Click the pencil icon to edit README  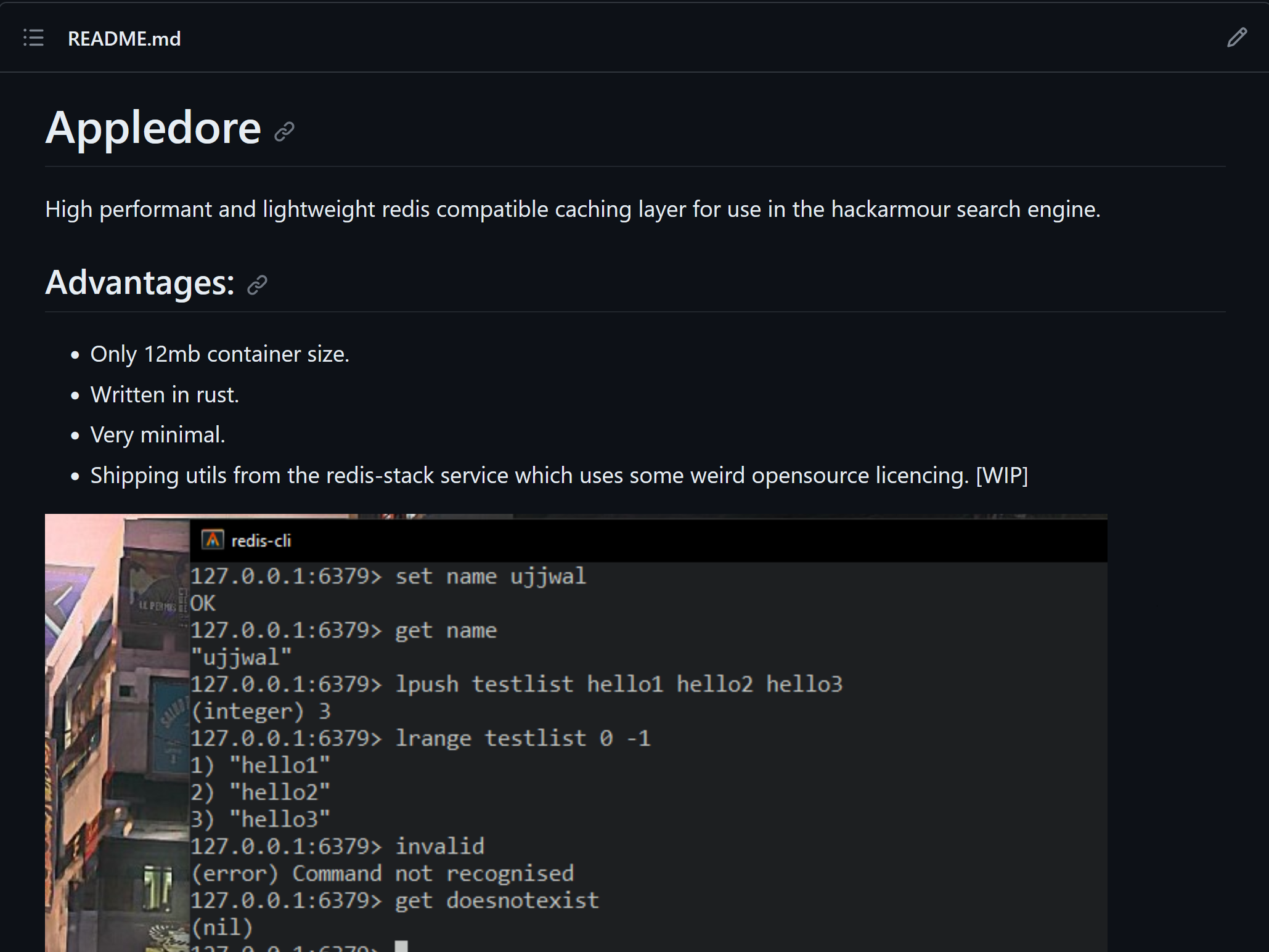[x=1236, y=38]
